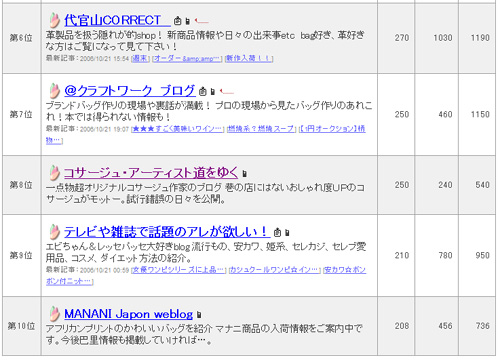This screenshot has height=362, width=500.
Task: Go to the MANANI Japon weblog link
Action: point(128,314)
